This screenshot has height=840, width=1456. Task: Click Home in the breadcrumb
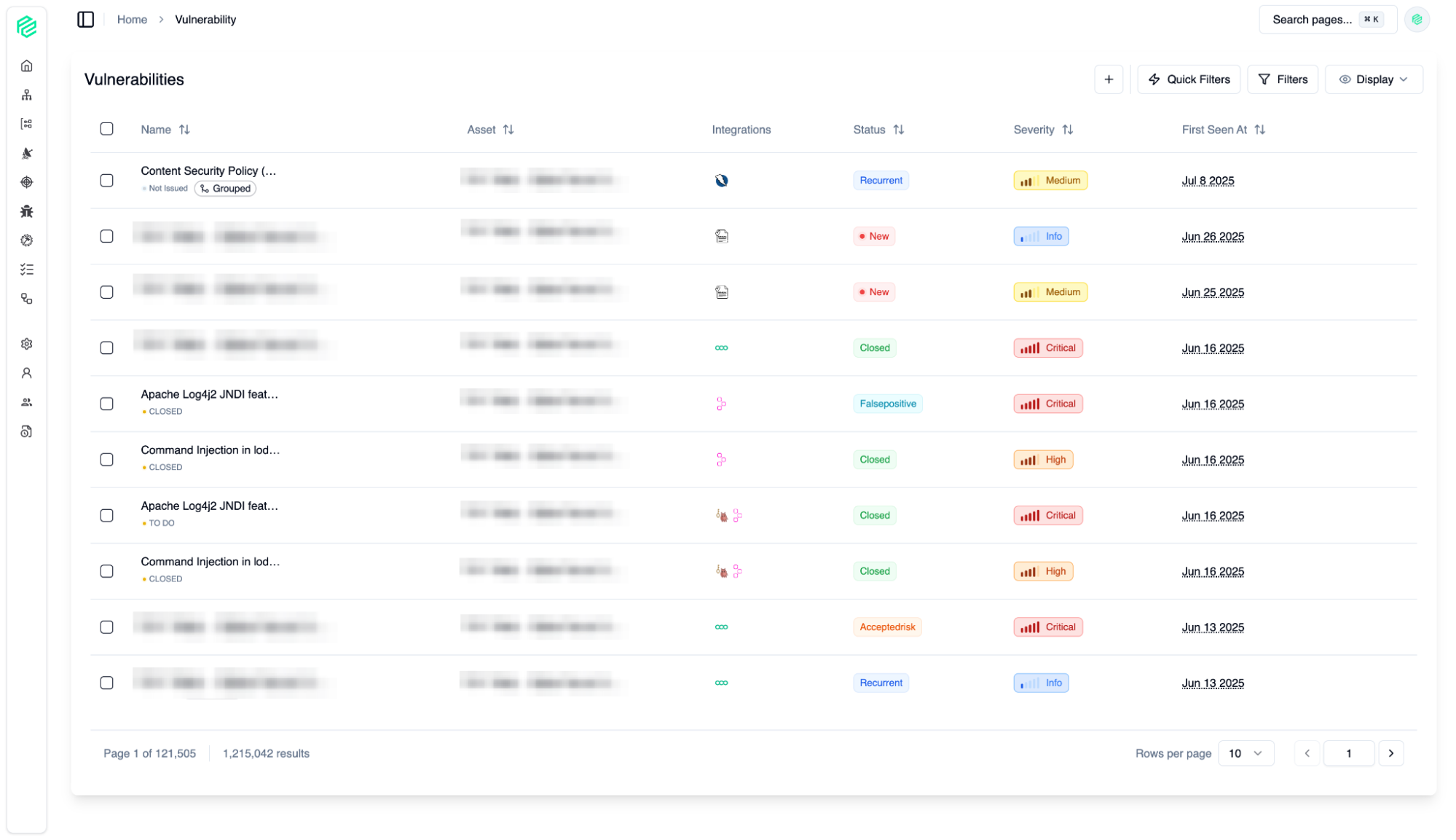point(132,20)
